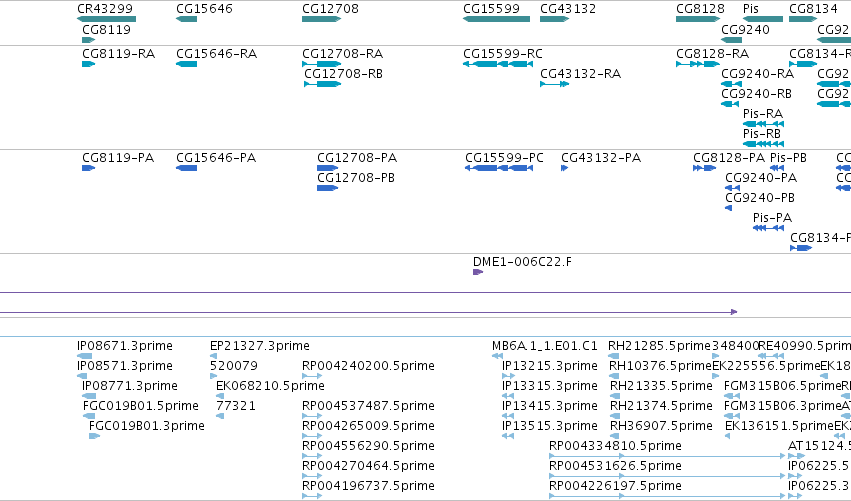Click the CG15646 gene label

coord(204,9)
